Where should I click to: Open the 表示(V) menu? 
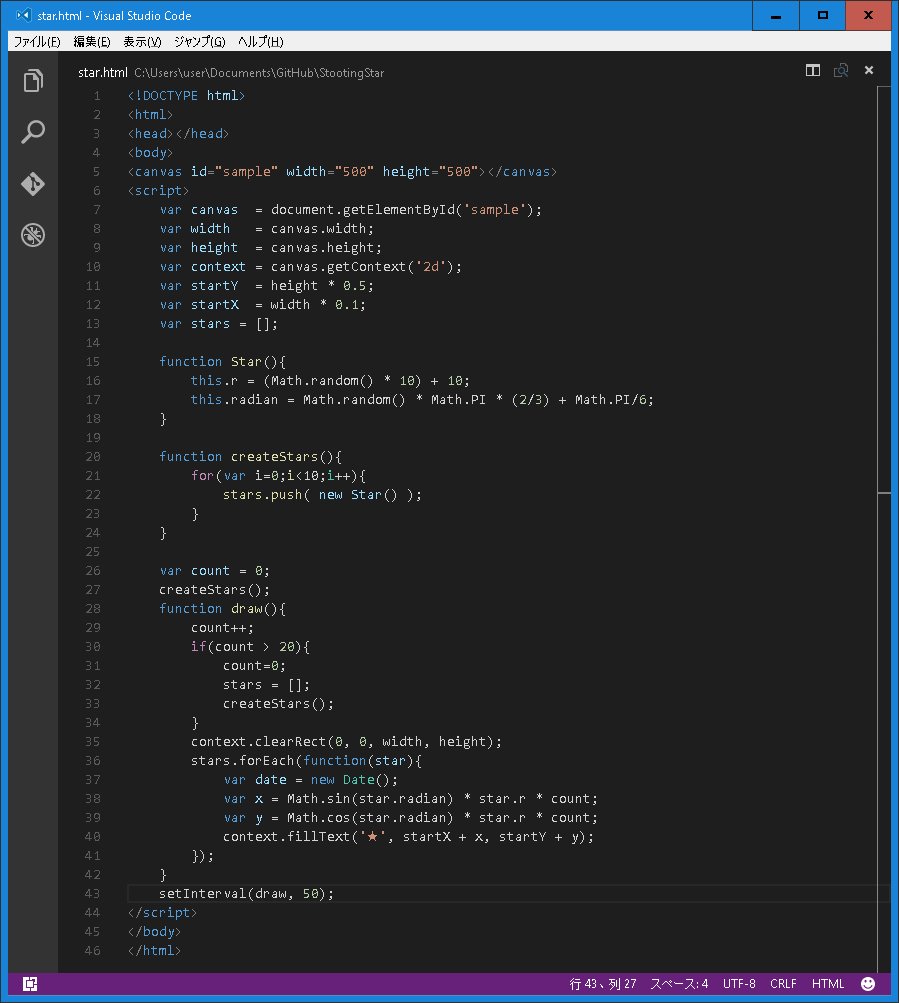click(x=142, y=42)
